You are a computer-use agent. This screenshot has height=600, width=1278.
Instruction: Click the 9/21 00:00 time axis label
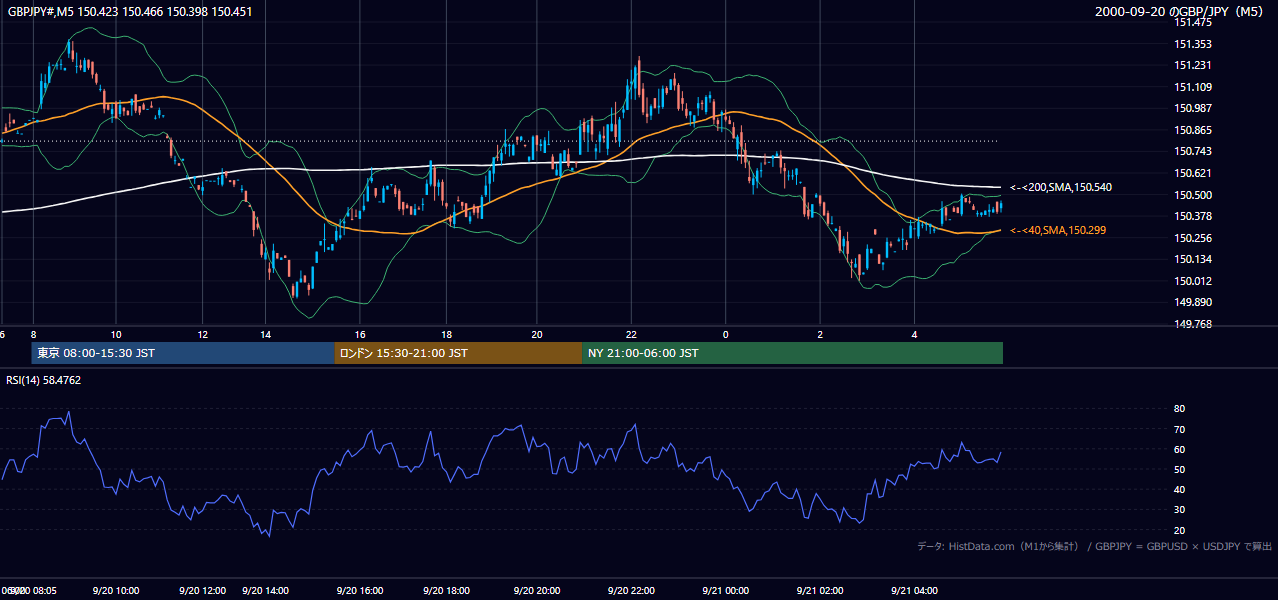point(725,591)
